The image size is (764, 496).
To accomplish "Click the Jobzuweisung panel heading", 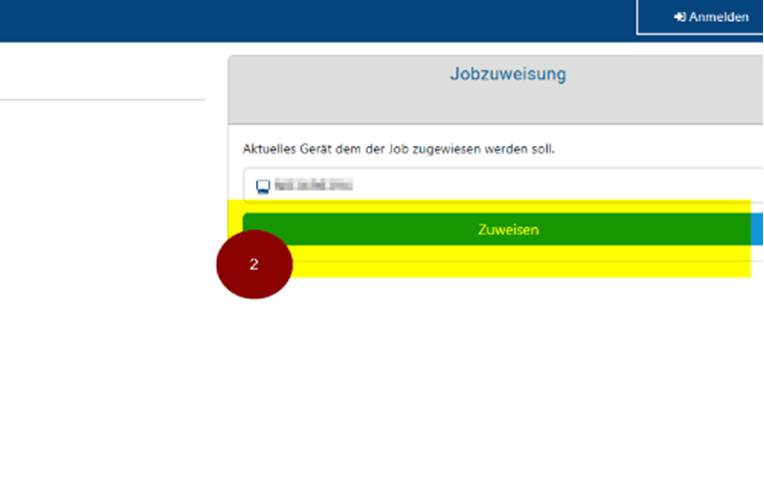I will 508,74.
